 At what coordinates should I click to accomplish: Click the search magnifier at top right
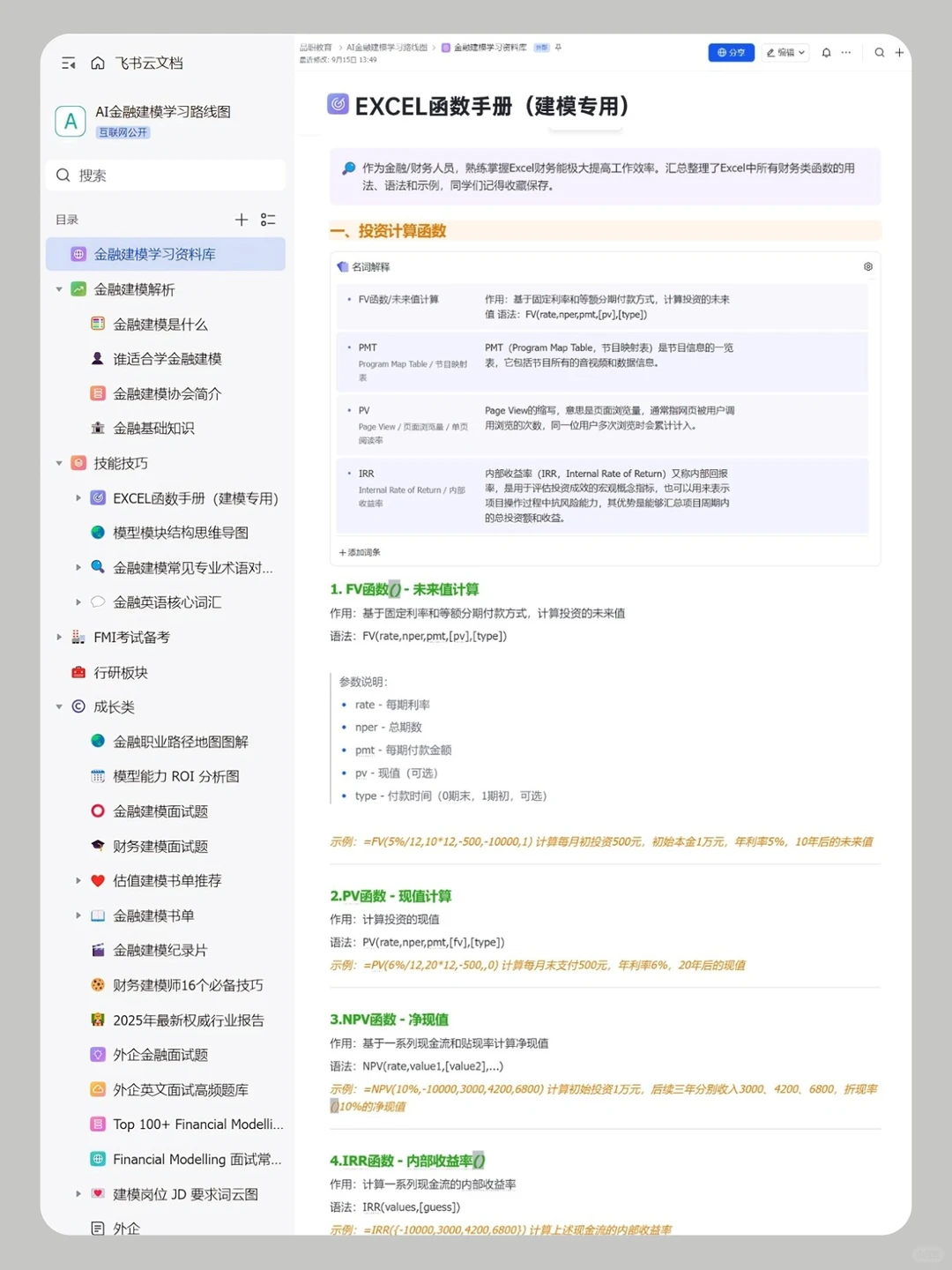(879, 53)
